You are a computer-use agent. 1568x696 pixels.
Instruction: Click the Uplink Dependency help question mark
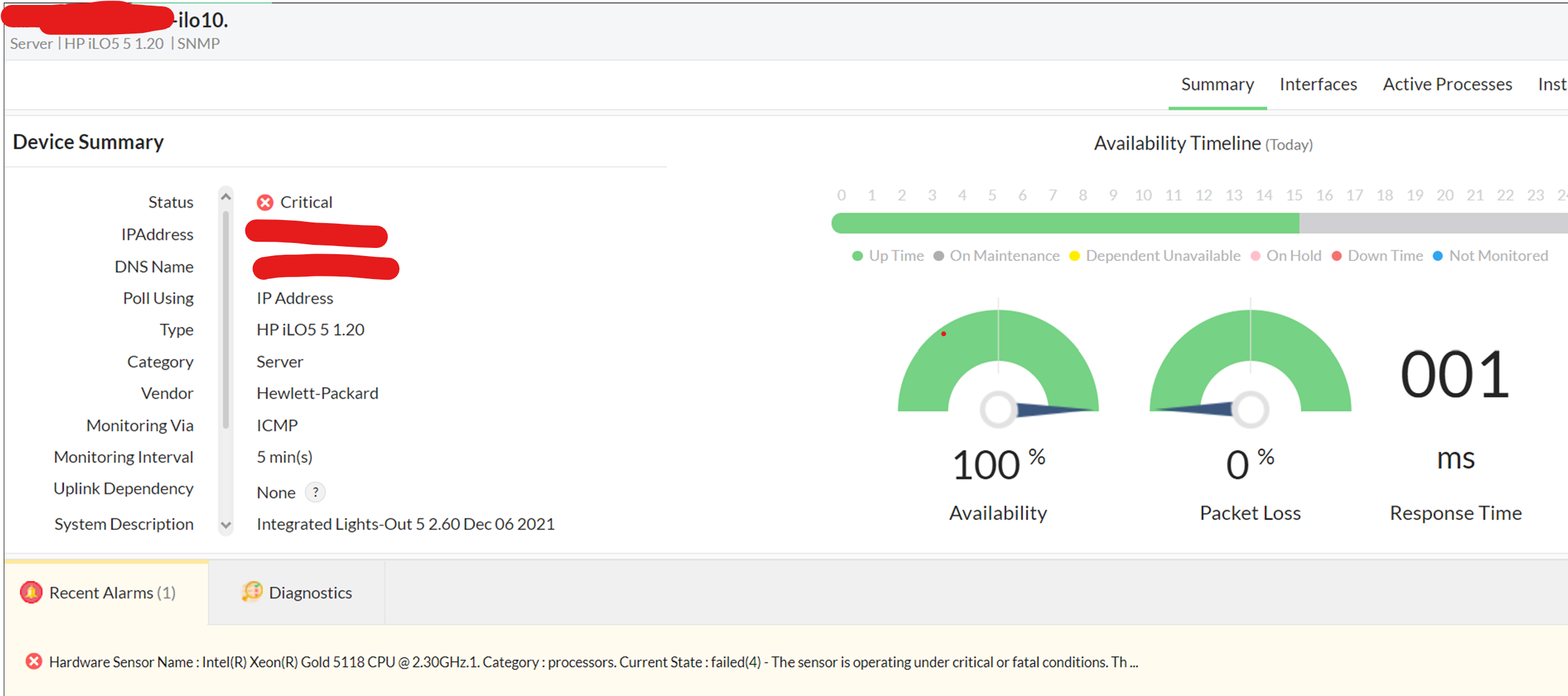point(316,492)
